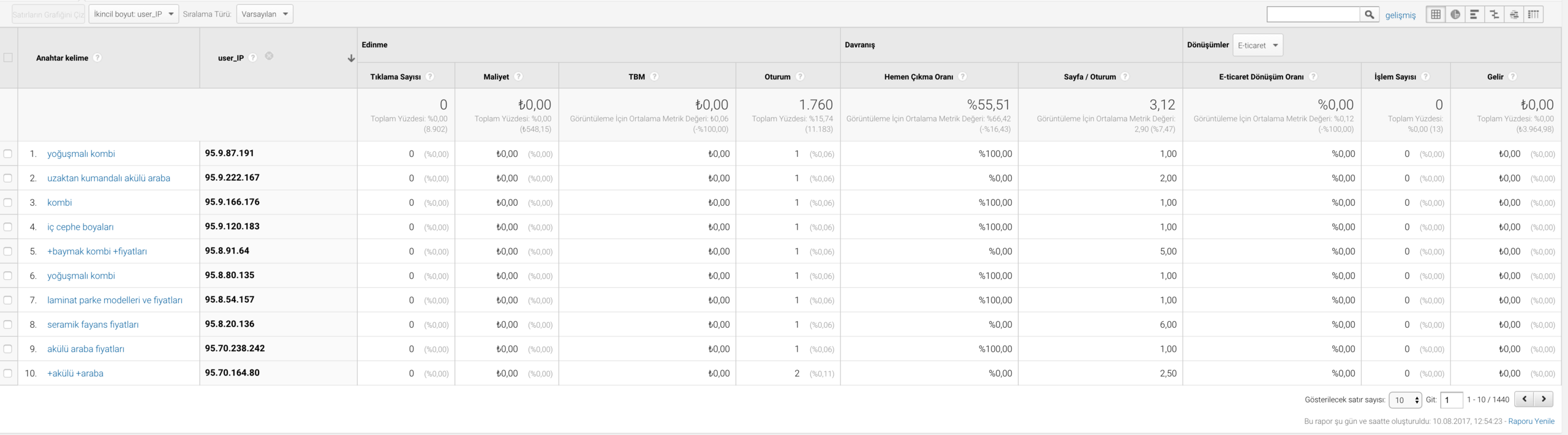Open İkincil boyut: user_IP dropdown
This screenshot has width=1568, height=435.
134,14
